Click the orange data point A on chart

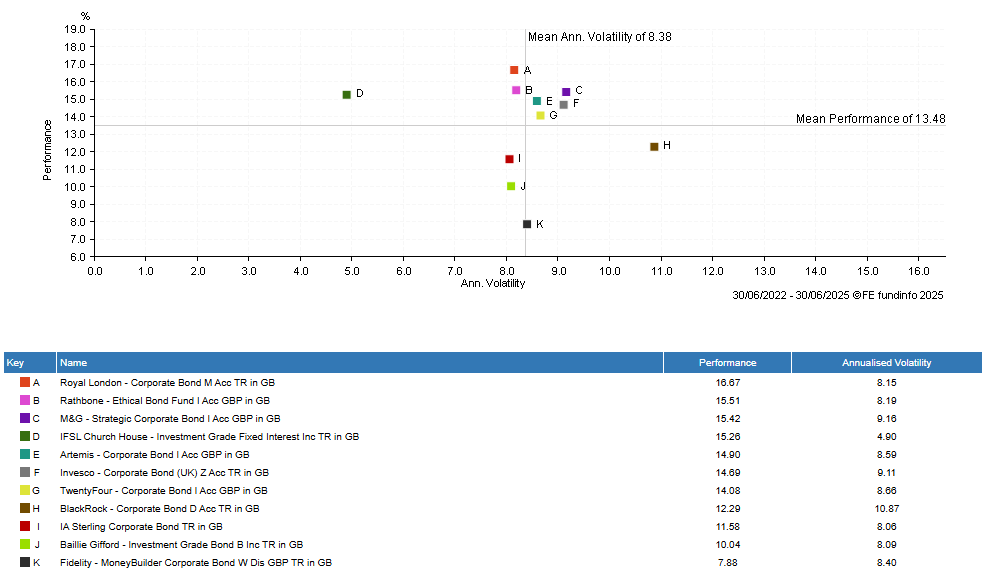pyautogui.click(x=514, y=70)
